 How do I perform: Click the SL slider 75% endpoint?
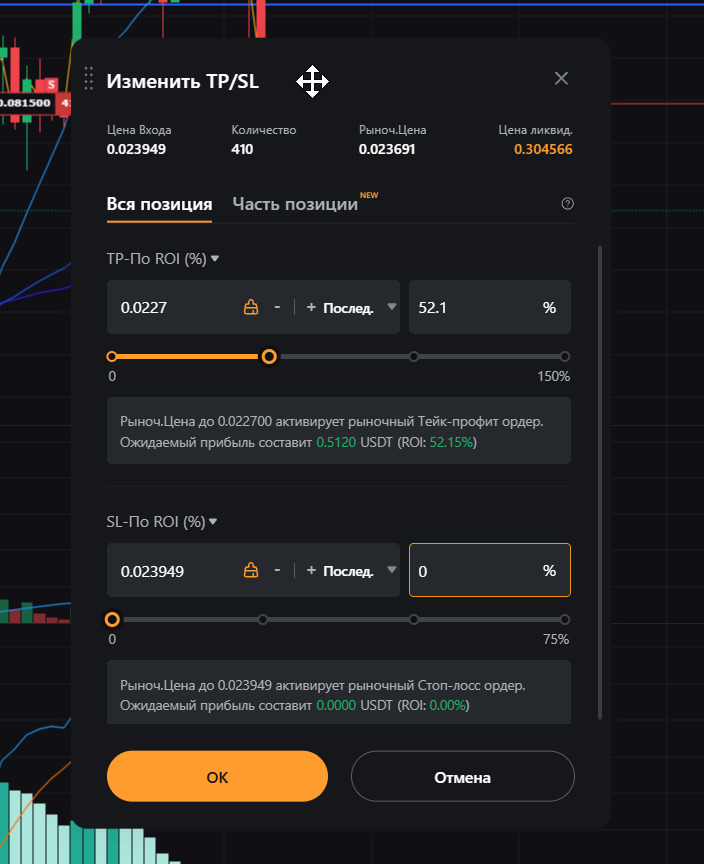tap(564, 619)
